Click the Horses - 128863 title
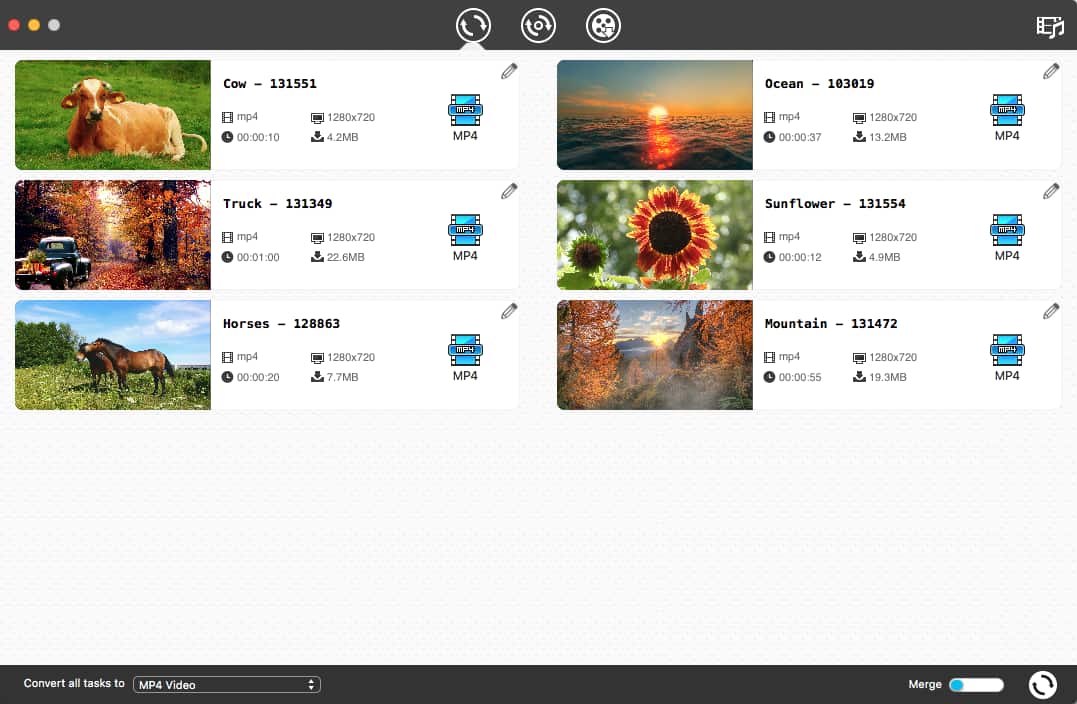Viewport: 1077px width, 704px height. pos(281,324)
